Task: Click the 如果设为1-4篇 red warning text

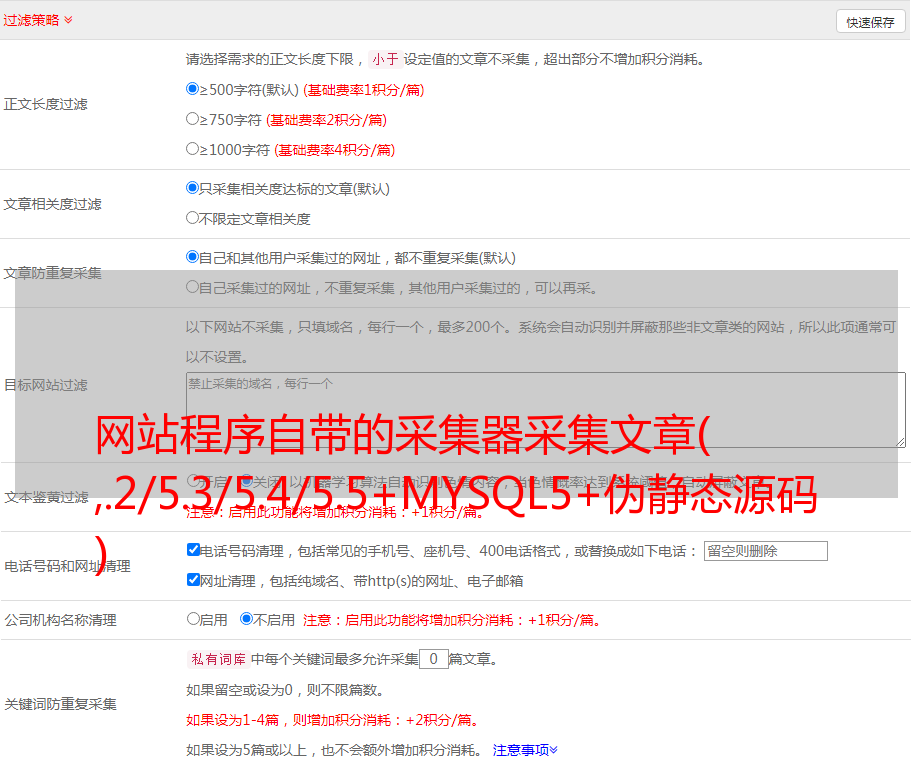Action: [332, 720]
